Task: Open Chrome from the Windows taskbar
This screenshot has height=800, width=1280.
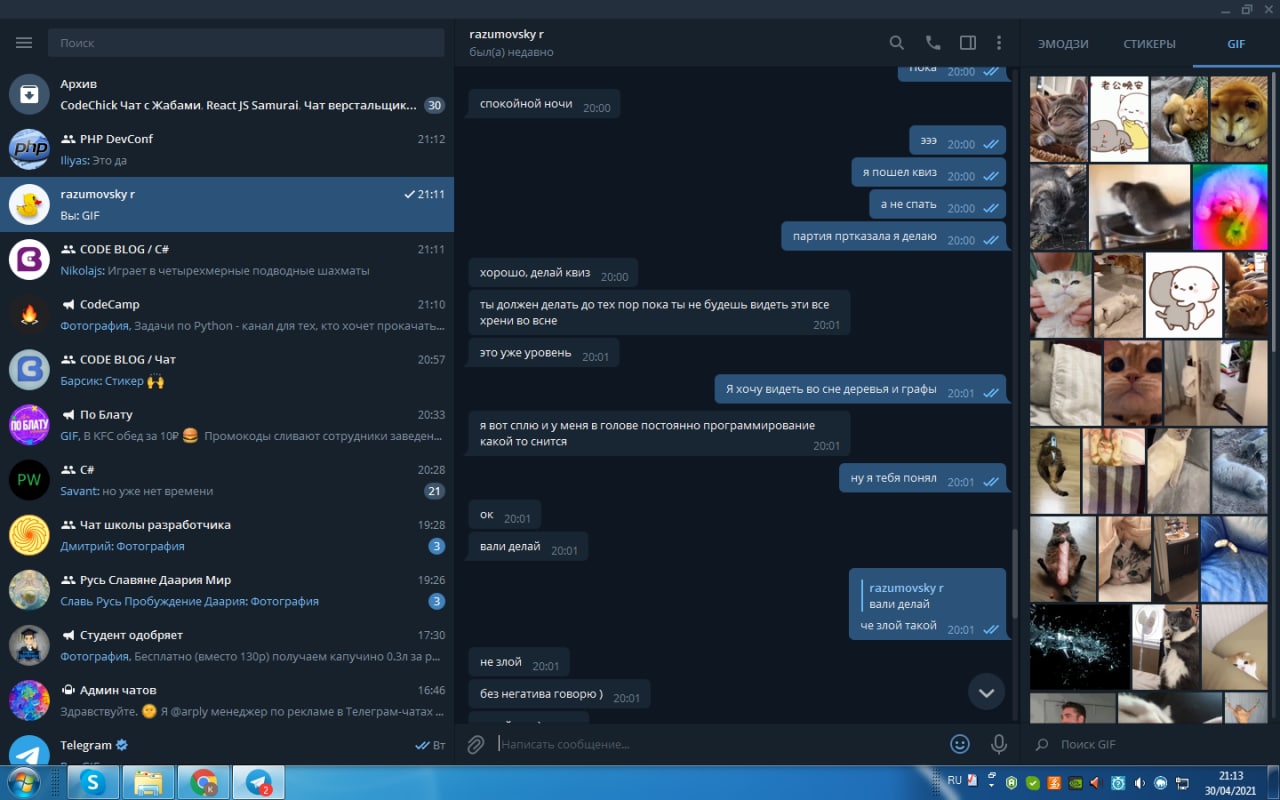Action: (x=204, y=782)
